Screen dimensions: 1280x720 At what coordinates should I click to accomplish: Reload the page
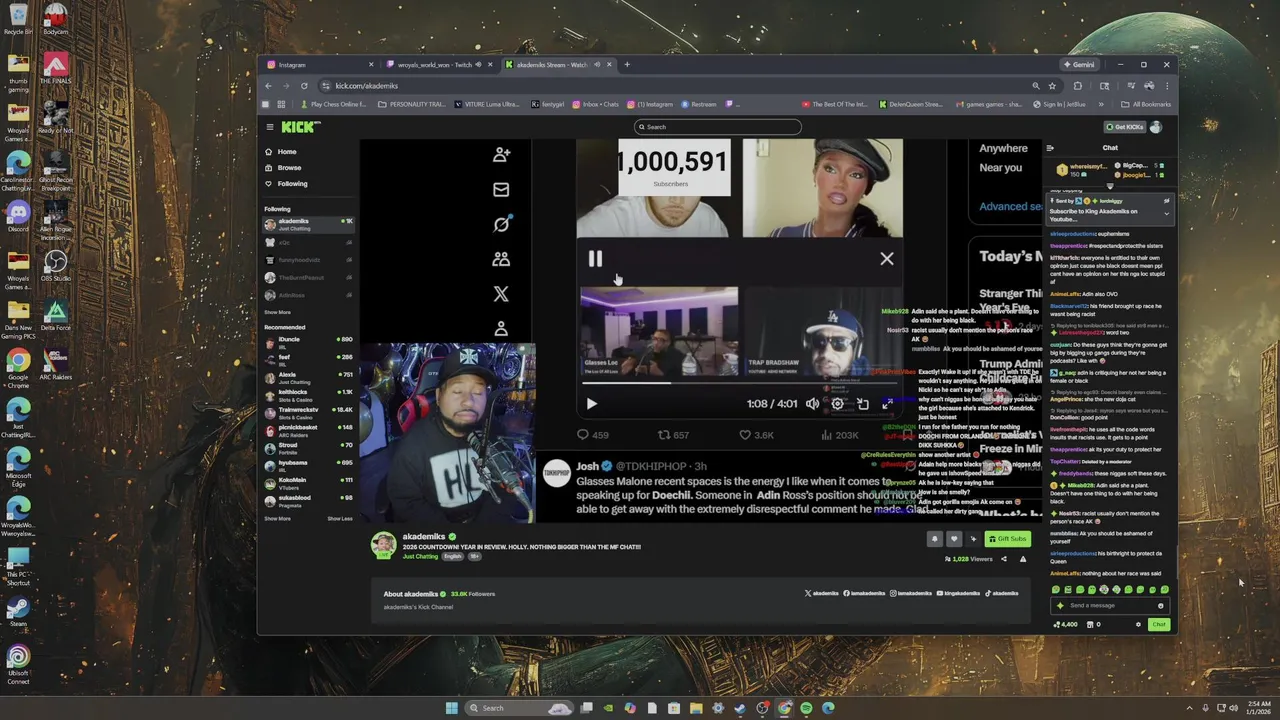pos(304,86)
